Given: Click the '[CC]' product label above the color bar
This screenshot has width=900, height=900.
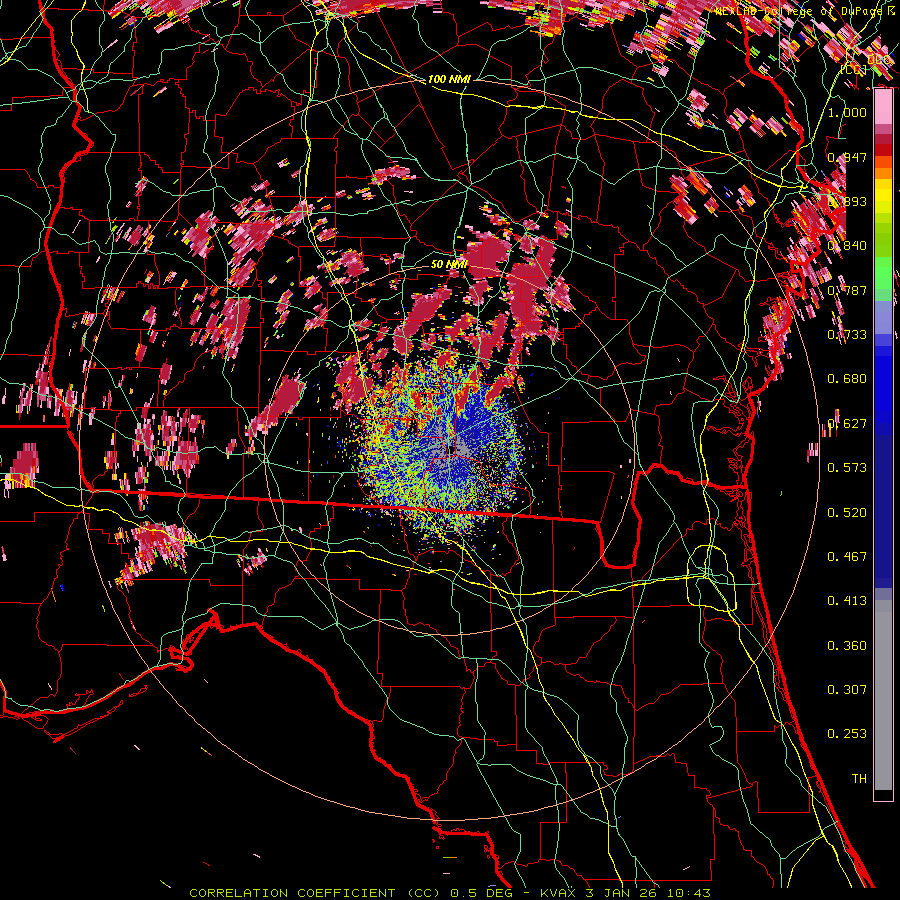Looking at the screenshot, I should click(854, 69).
